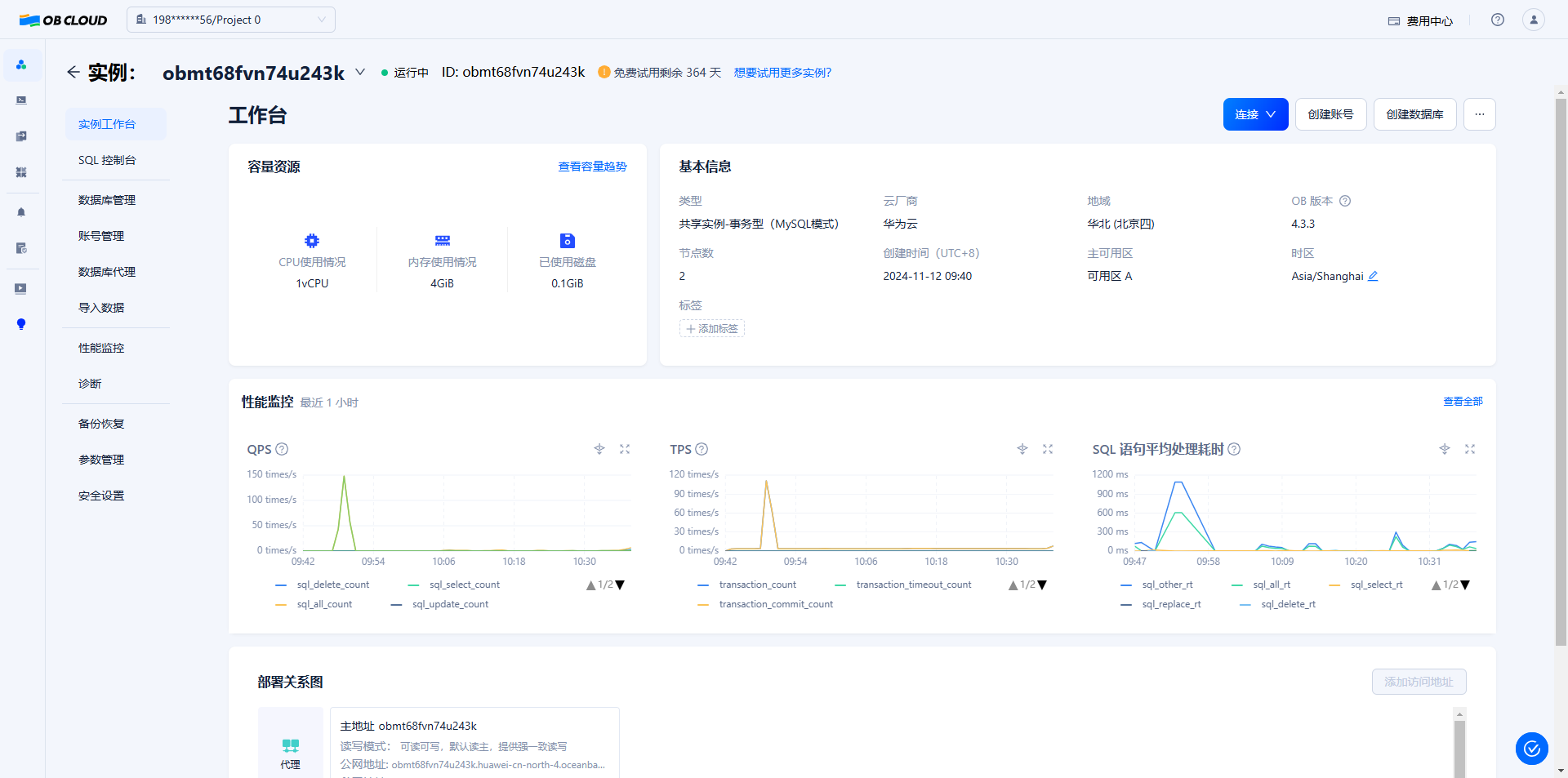This screenshot has height=778, width=1568.
Task: Expand the instance name chevron dropdown
Action: point(360,73)
